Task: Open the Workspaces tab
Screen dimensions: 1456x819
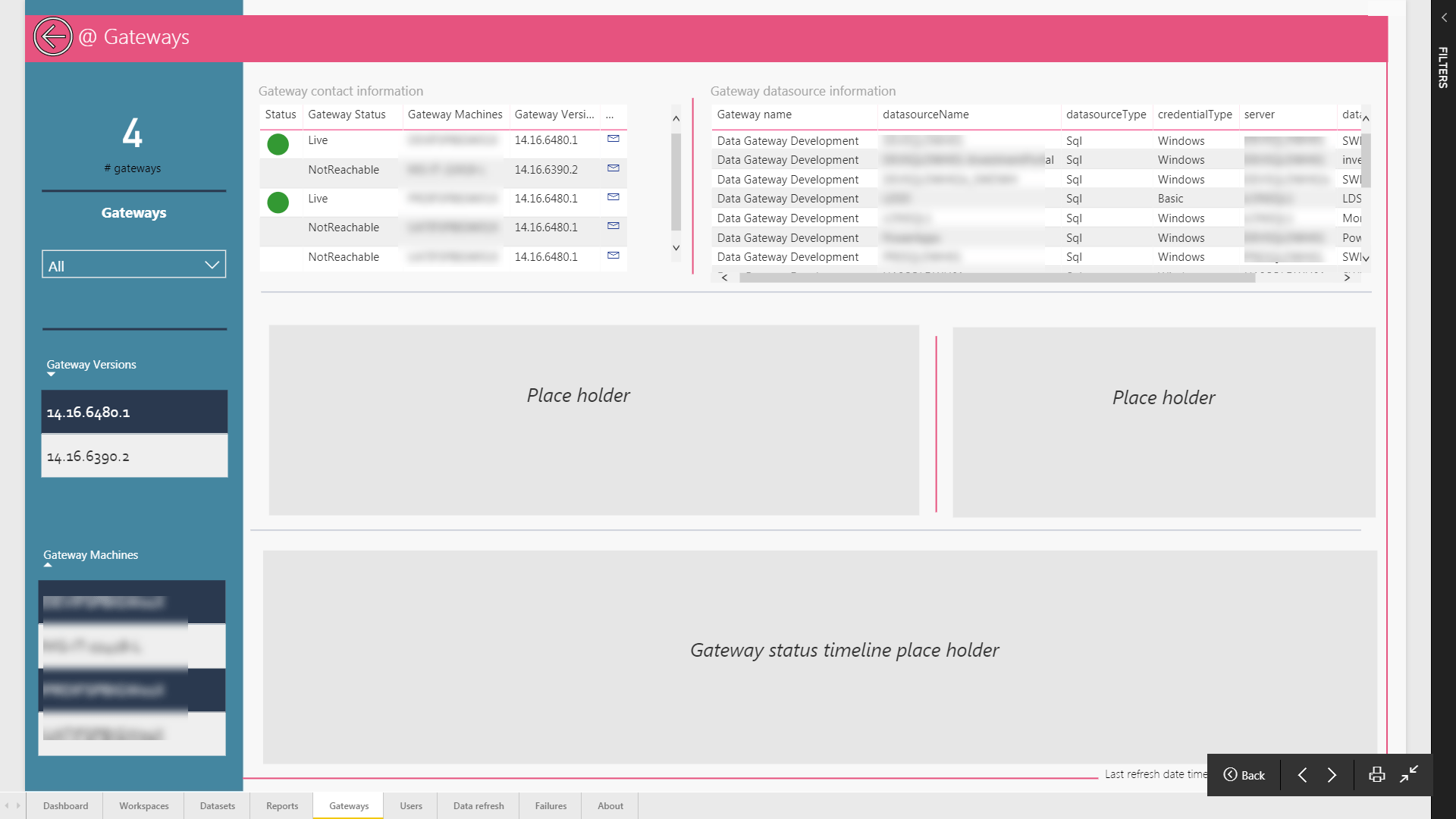Action: tap(143, 805)
